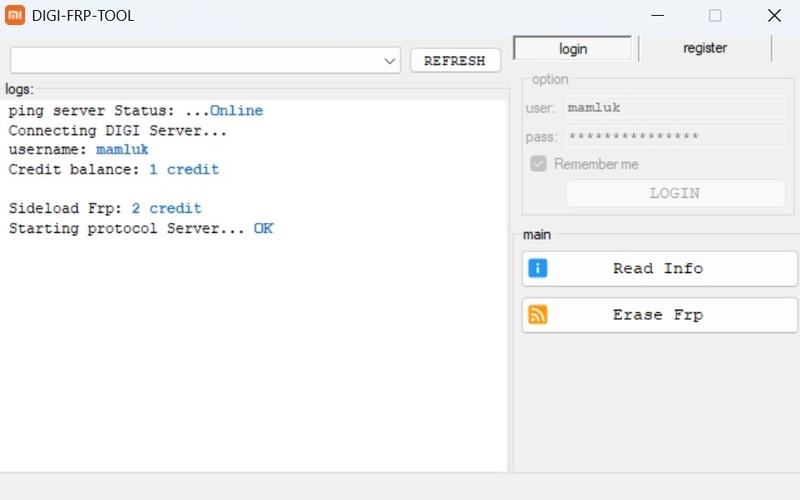This screenshot has height=500, width=800.
Task: Click the Sideload Frp 2 credit line
Action: 105,208
